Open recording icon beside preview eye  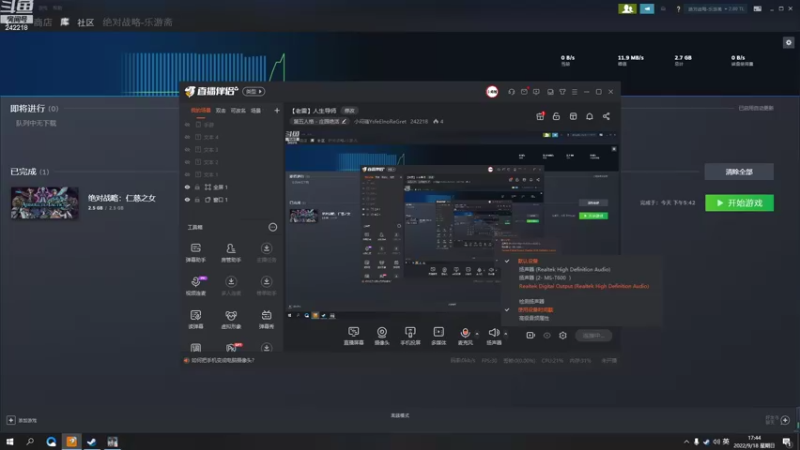531,335
